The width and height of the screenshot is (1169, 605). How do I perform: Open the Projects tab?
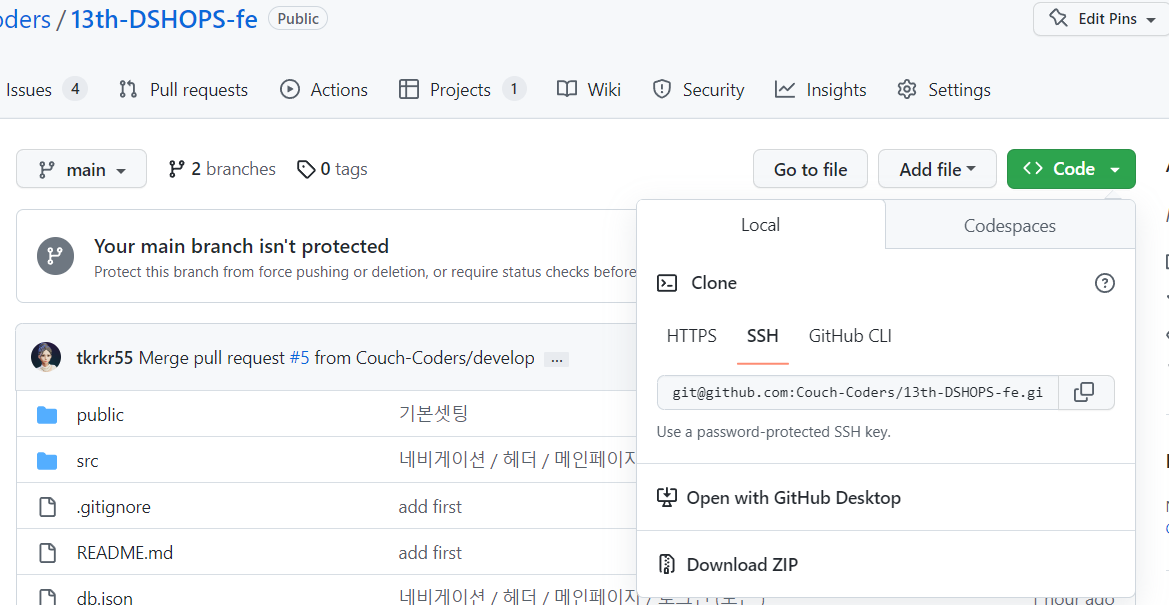coord(462,90)
